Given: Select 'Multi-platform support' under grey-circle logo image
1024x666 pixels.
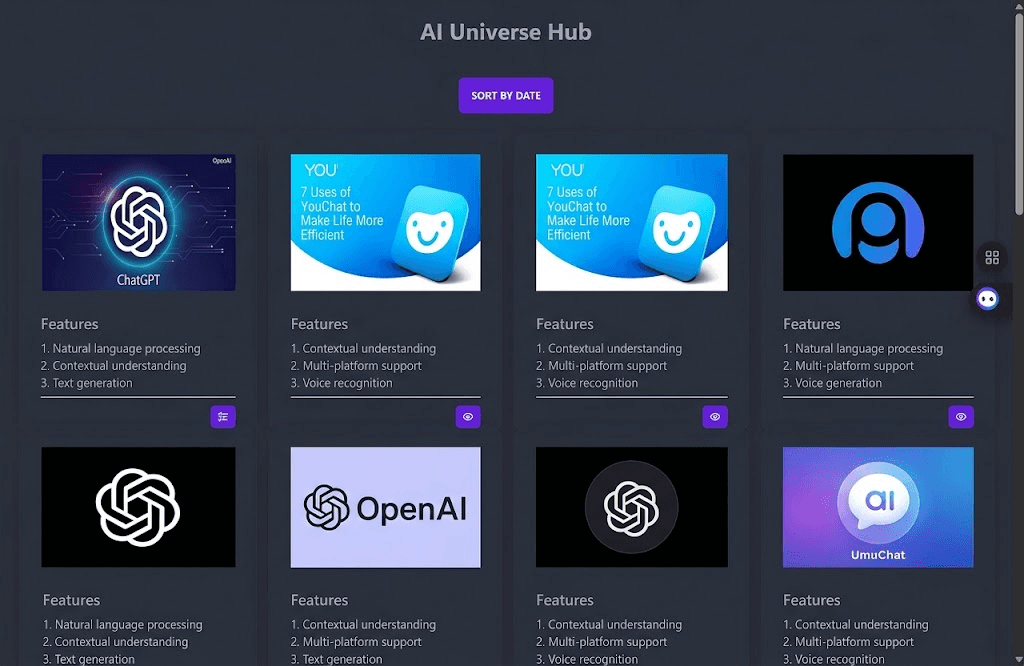Looking at the screenshot, I should coord(607,642).
